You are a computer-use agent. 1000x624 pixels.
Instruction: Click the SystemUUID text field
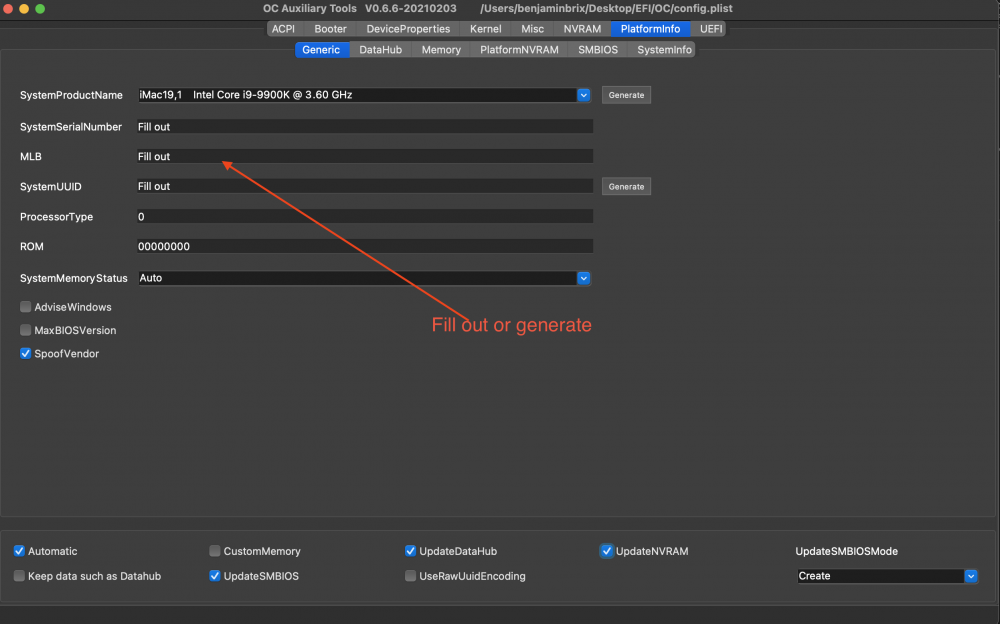365,186
